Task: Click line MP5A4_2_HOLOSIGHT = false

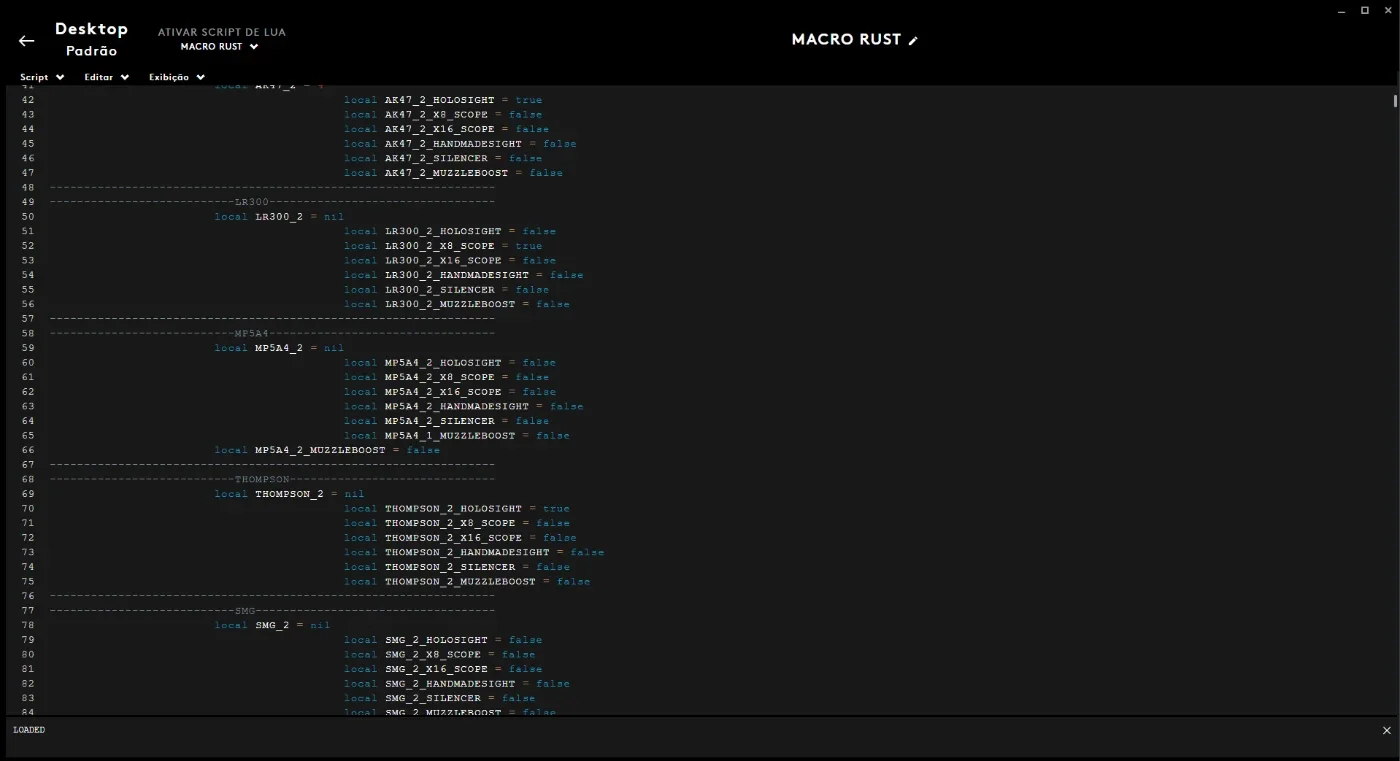Action: [x=450, y=363]
